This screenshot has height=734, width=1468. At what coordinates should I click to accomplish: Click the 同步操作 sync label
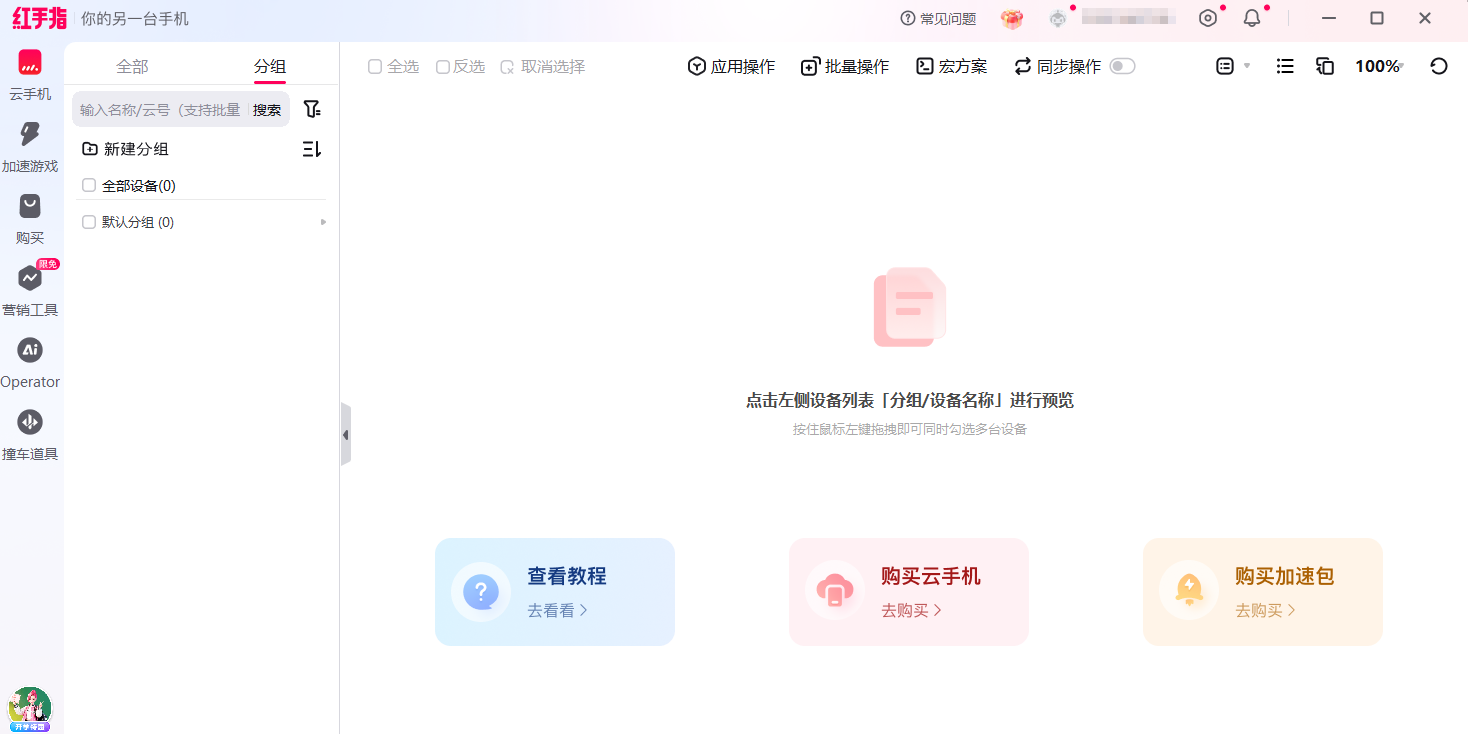(1069, 67)
